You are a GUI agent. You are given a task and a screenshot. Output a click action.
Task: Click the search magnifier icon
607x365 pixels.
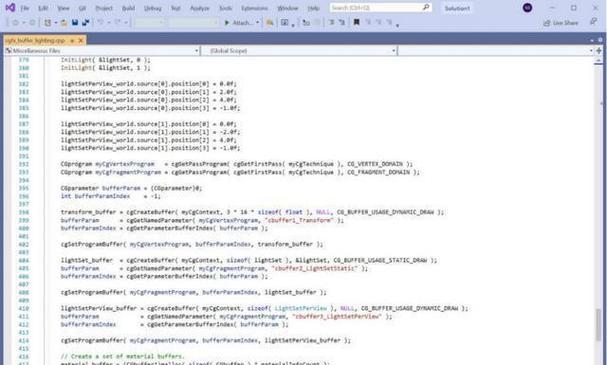pyautogui.click(x=426, y=7)
